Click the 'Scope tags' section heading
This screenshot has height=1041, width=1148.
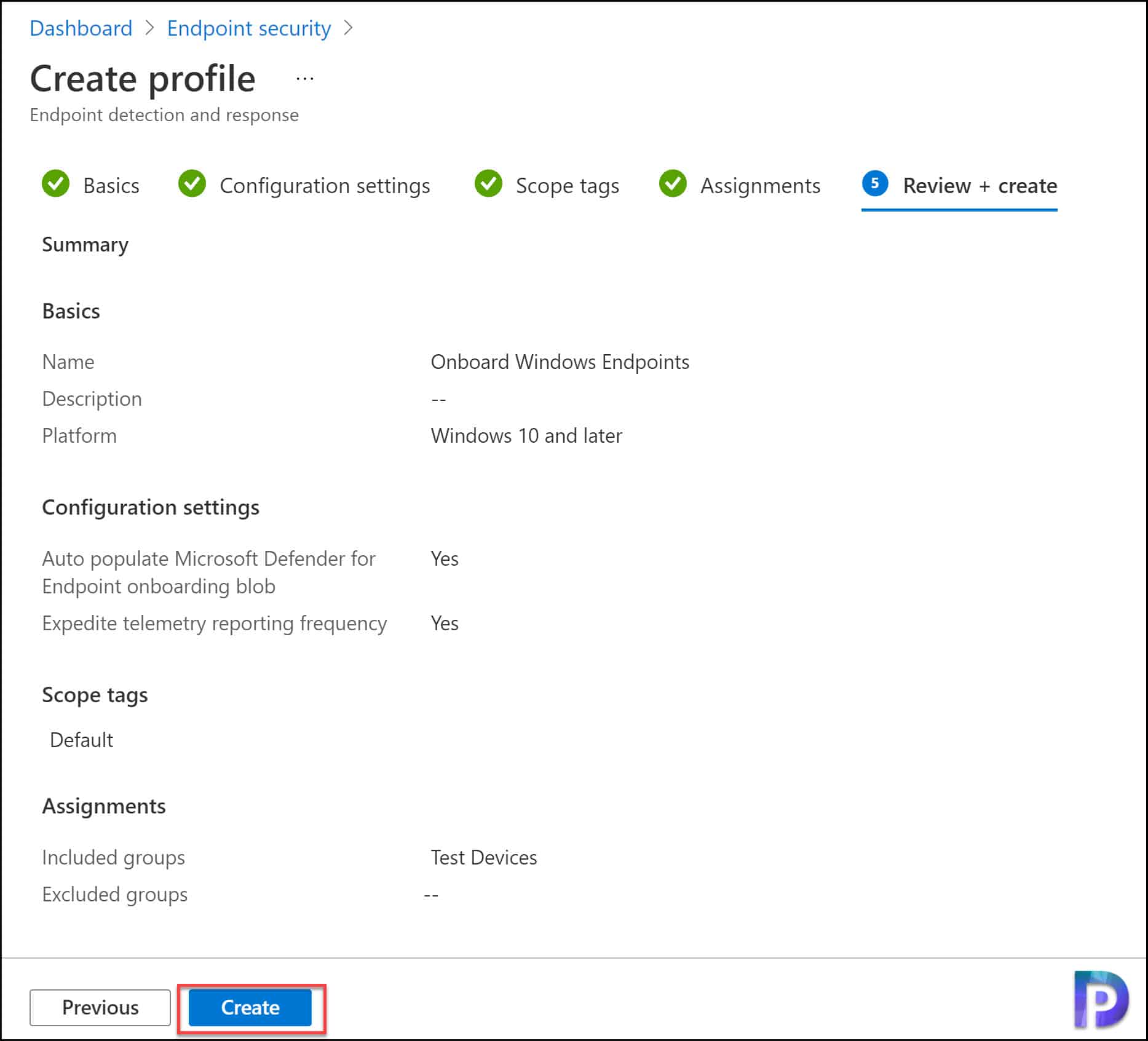[95, 695]
